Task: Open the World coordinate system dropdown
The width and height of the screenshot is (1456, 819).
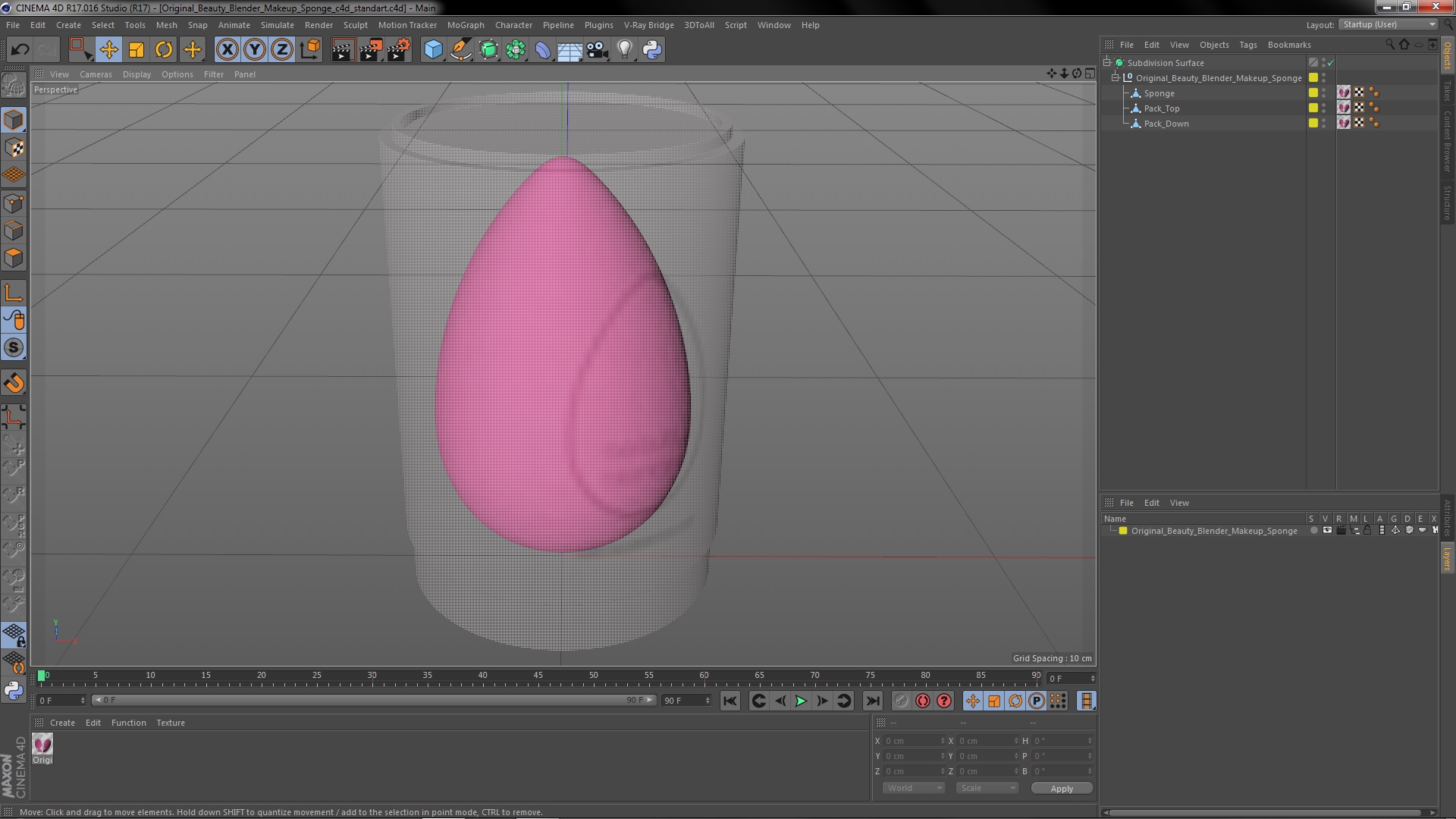Action: [x=914, y=788]
